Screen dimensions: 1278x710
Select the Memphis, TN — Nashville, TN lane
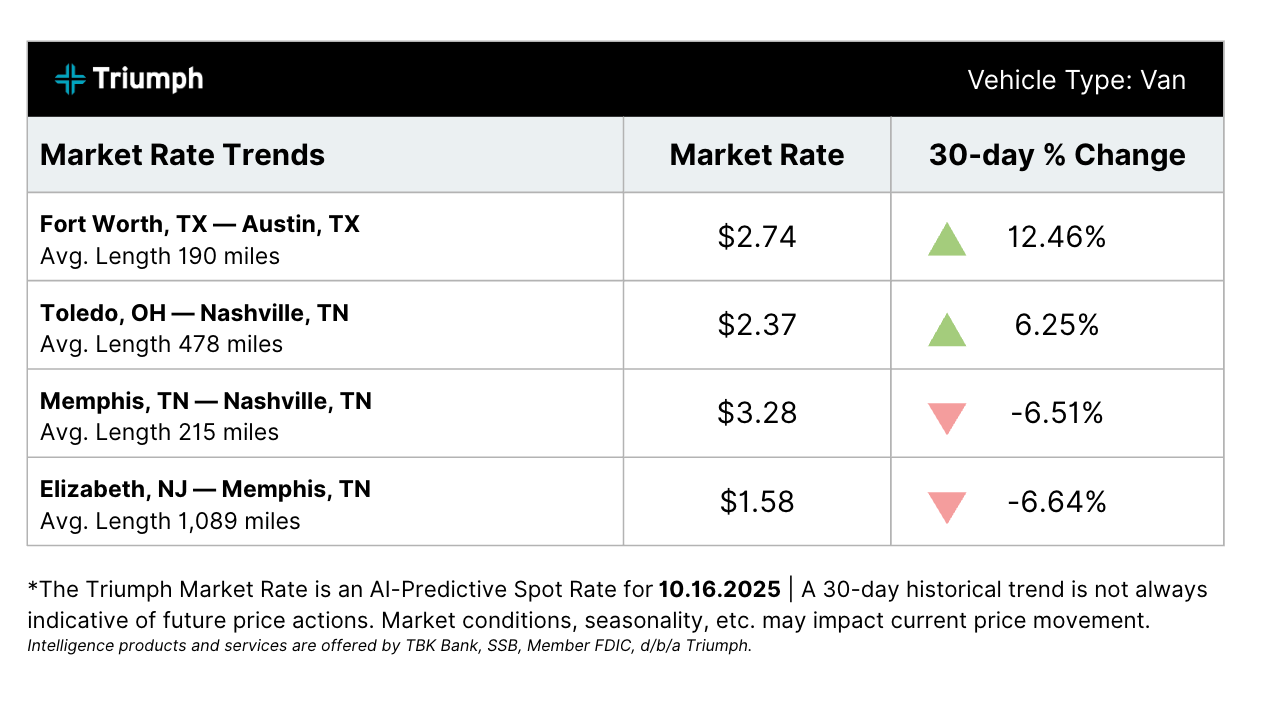(206, 401)
